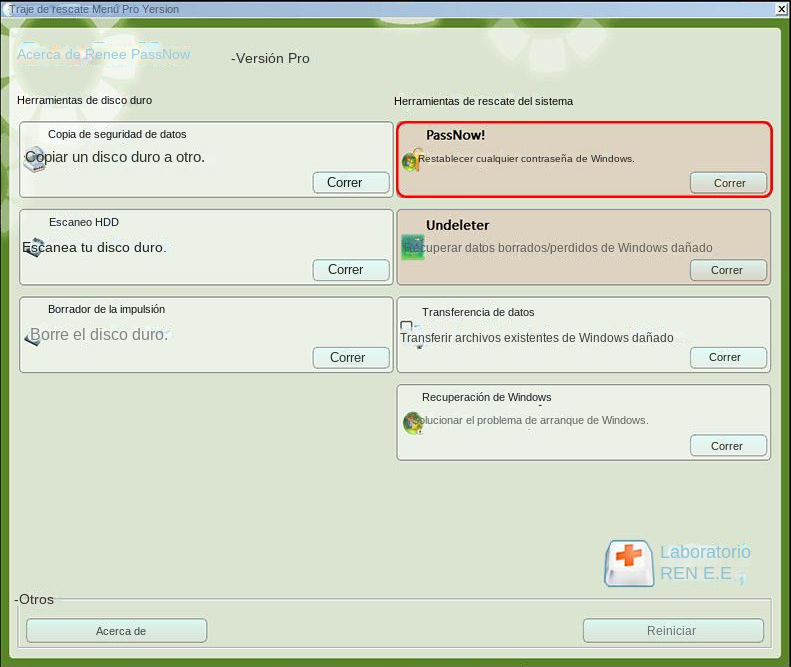Select the text "Borre el disco duro."
Viewport: 791px width, 667px height.
pyautogui.click(x=99, y=335)
